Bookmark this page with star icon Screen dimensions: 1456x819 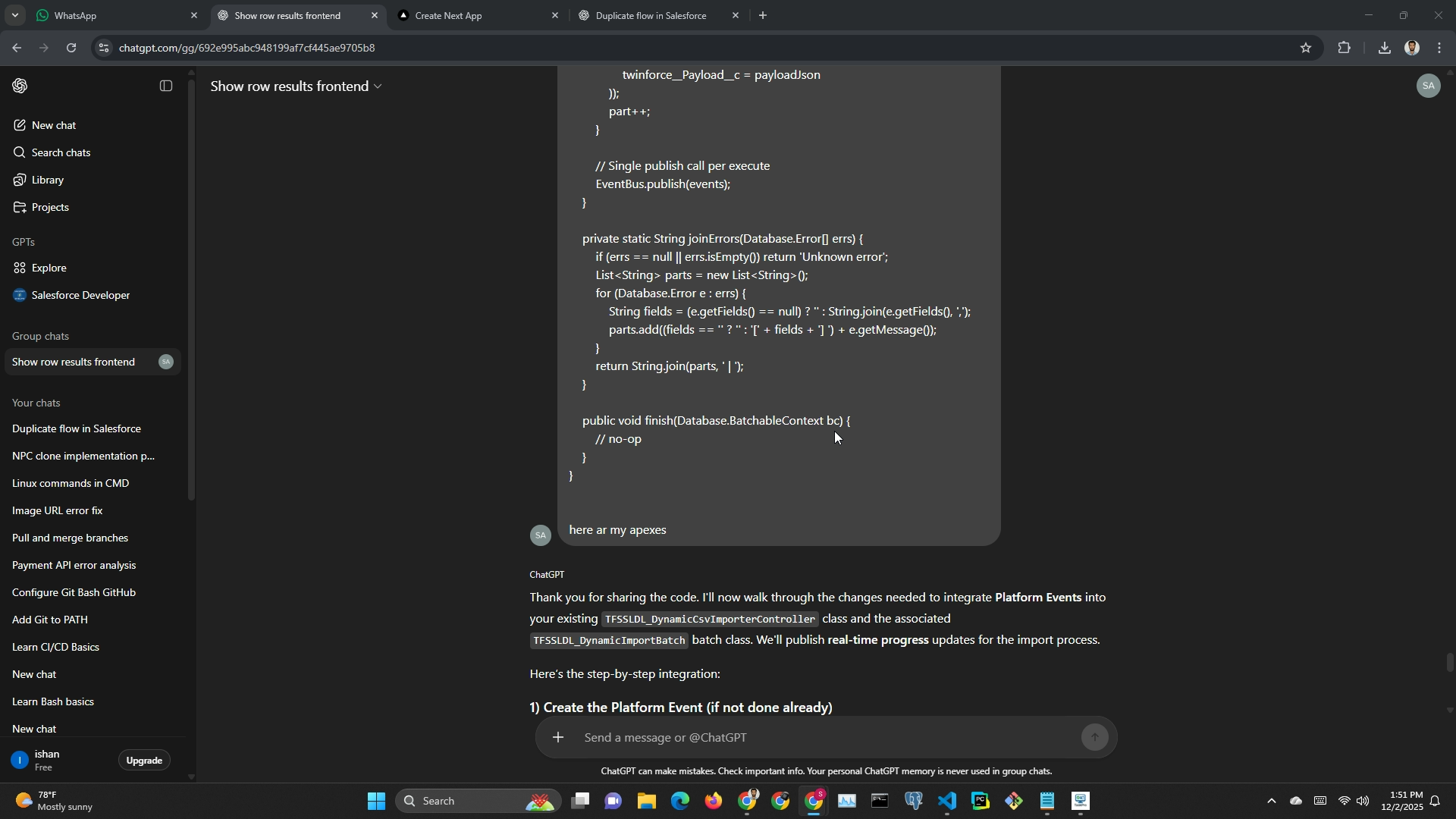click(x=1305, y=48)
